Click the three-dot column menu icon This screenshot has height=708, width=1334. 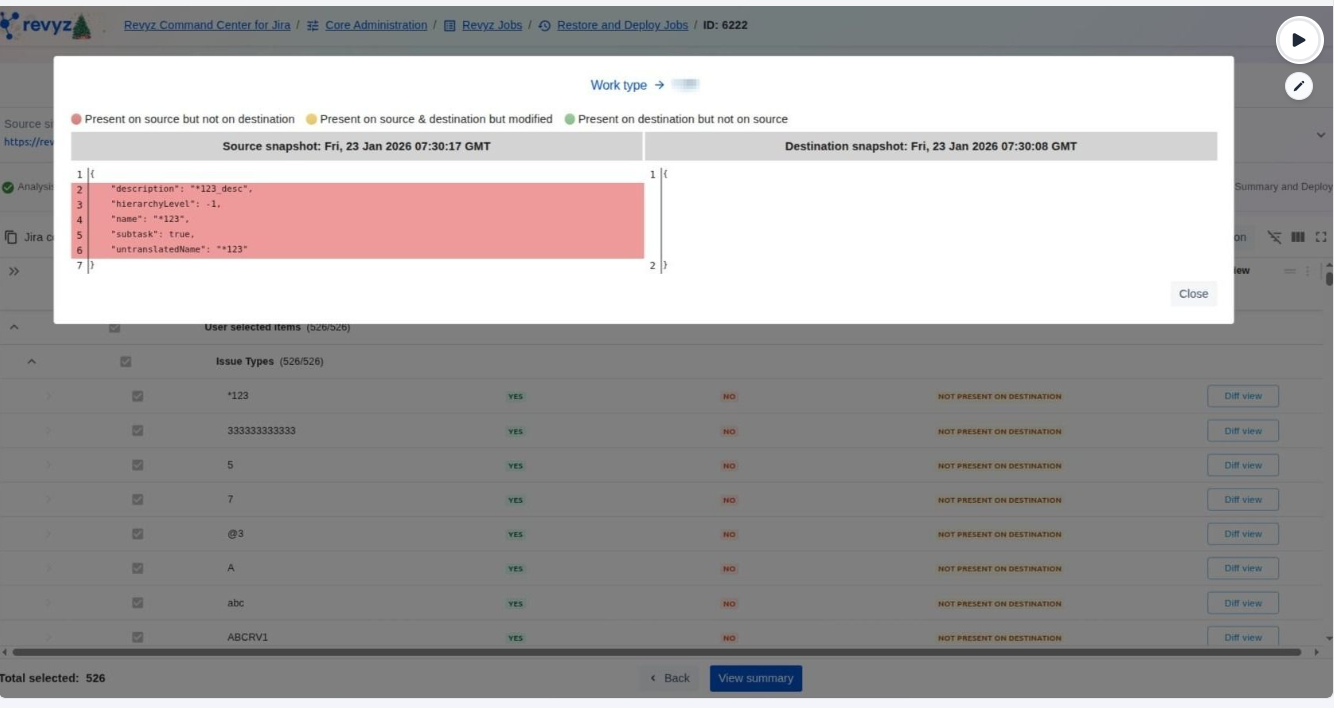tap(1307, 271)
